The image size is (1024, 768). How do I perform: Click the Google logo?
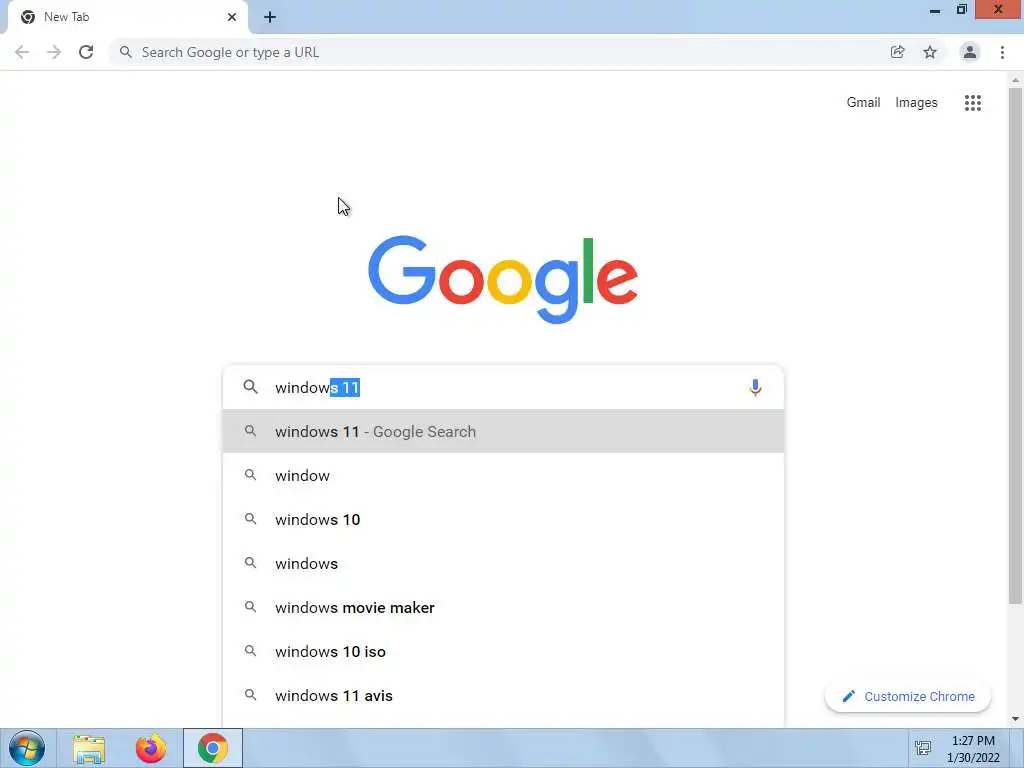click(x=503, y=280)
